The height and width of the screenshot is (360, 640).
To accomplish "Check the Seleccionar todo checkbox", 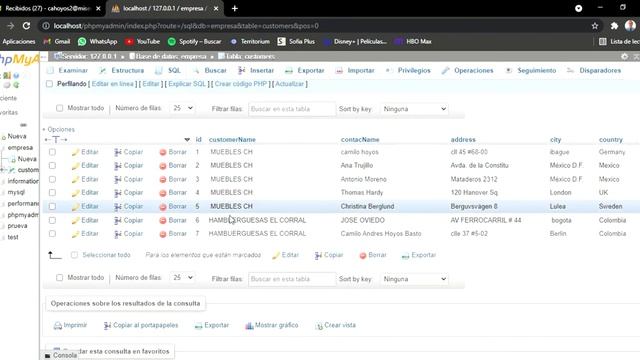I will 74,255.
